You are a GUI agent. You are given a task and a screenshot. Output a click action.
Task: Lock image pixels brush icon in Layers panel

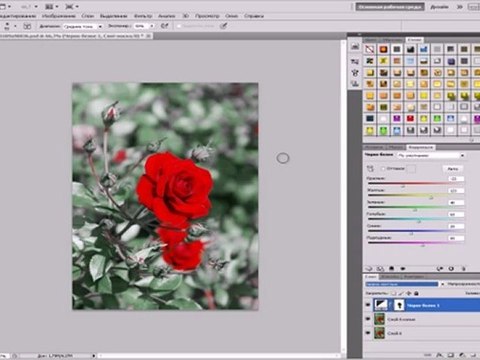401,293
